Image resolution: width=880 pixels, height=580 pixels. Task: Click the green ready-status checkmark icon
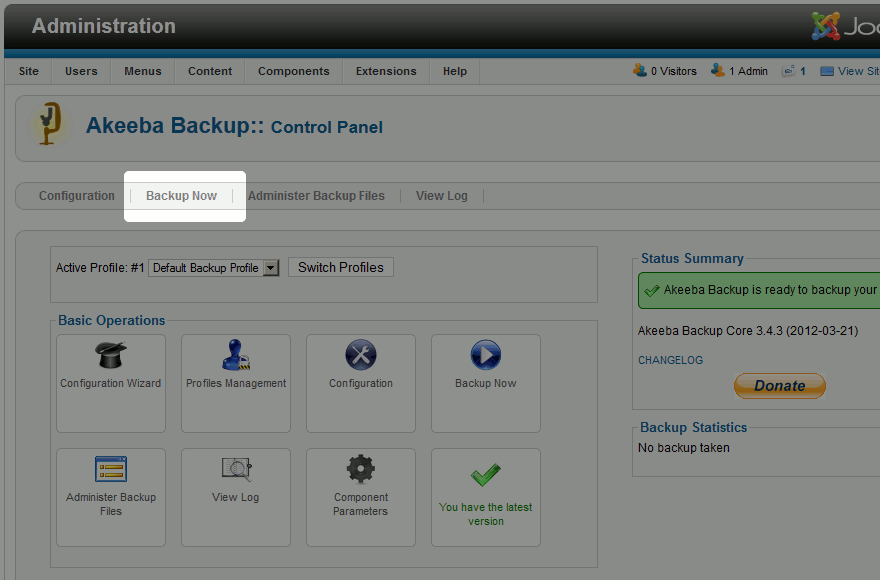click(x=652, y=290)
